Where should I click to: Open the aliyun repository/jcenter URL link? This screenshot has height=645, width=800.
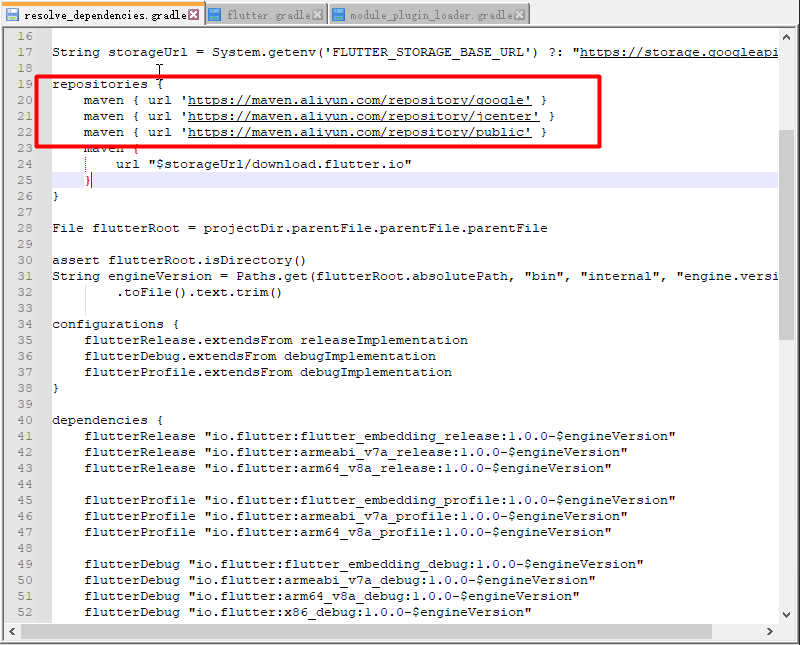point(363,116)
